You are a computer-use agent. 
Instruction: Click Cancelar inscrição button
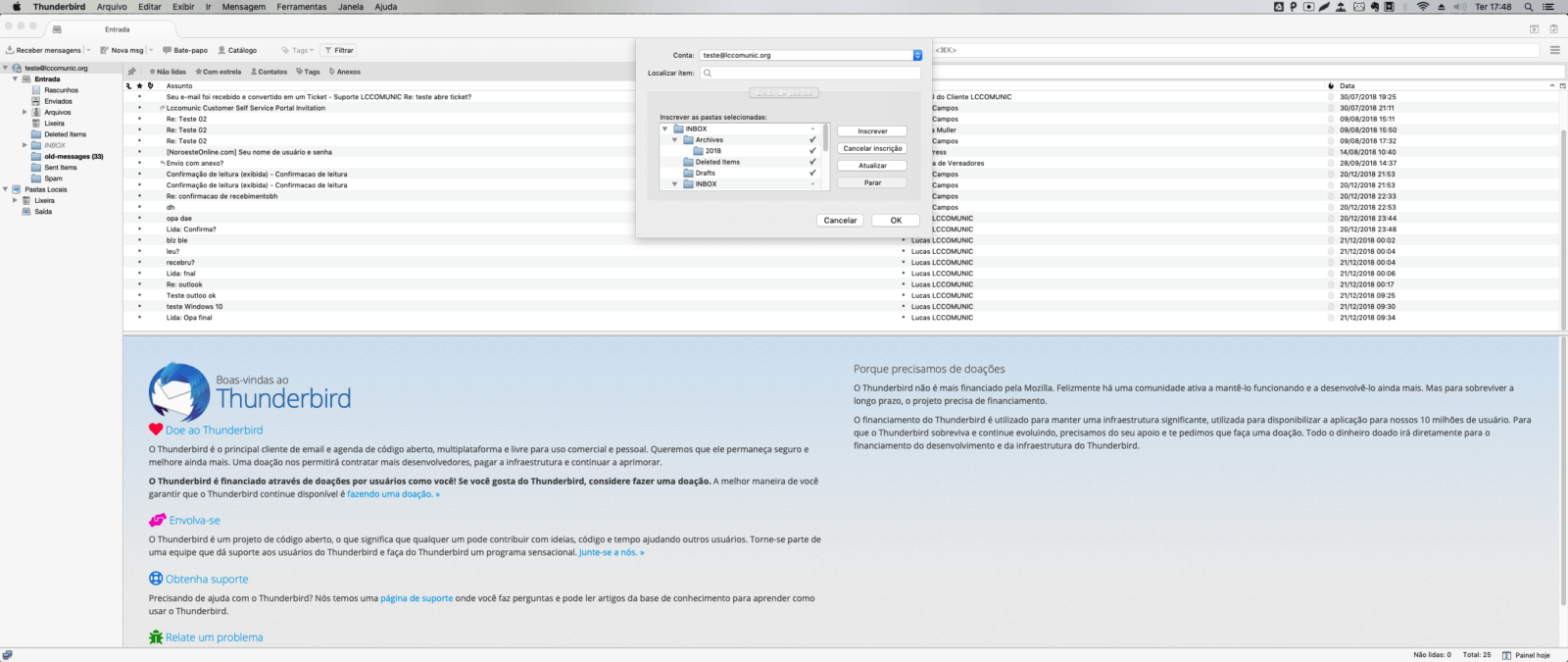(x=872, y=148)
